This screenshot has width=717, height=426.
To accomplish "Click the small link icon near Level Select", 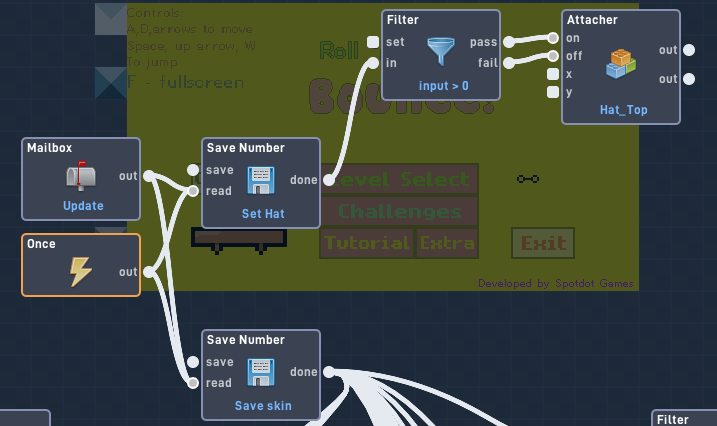I will click(x=528, y=179).
